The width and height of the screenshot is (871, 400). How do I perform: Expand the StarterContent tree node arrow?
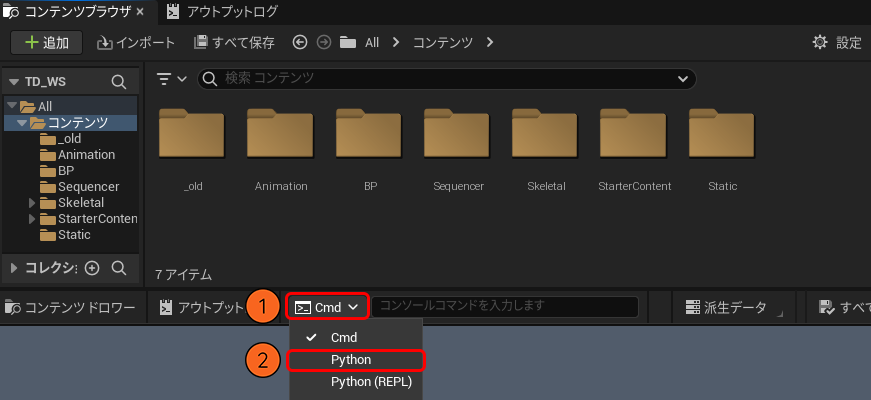click(x=32, y=219)
